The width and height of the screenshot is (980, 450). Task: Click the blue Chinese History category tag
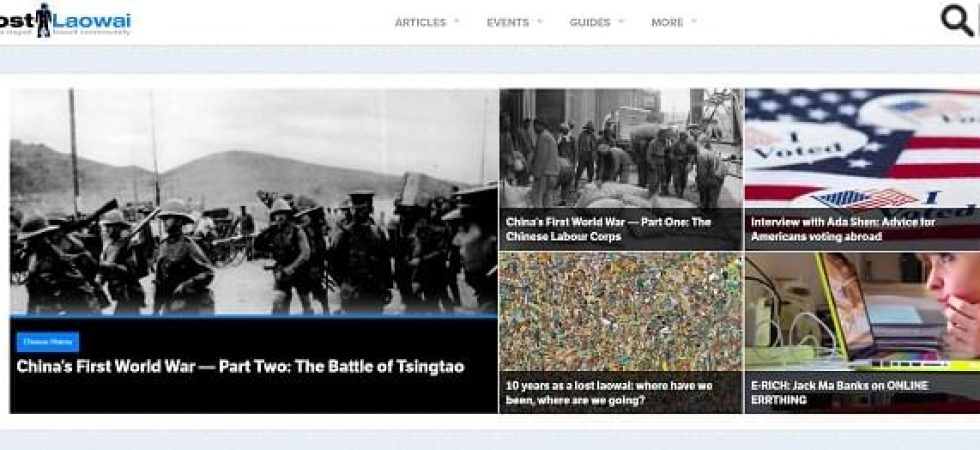48,342
